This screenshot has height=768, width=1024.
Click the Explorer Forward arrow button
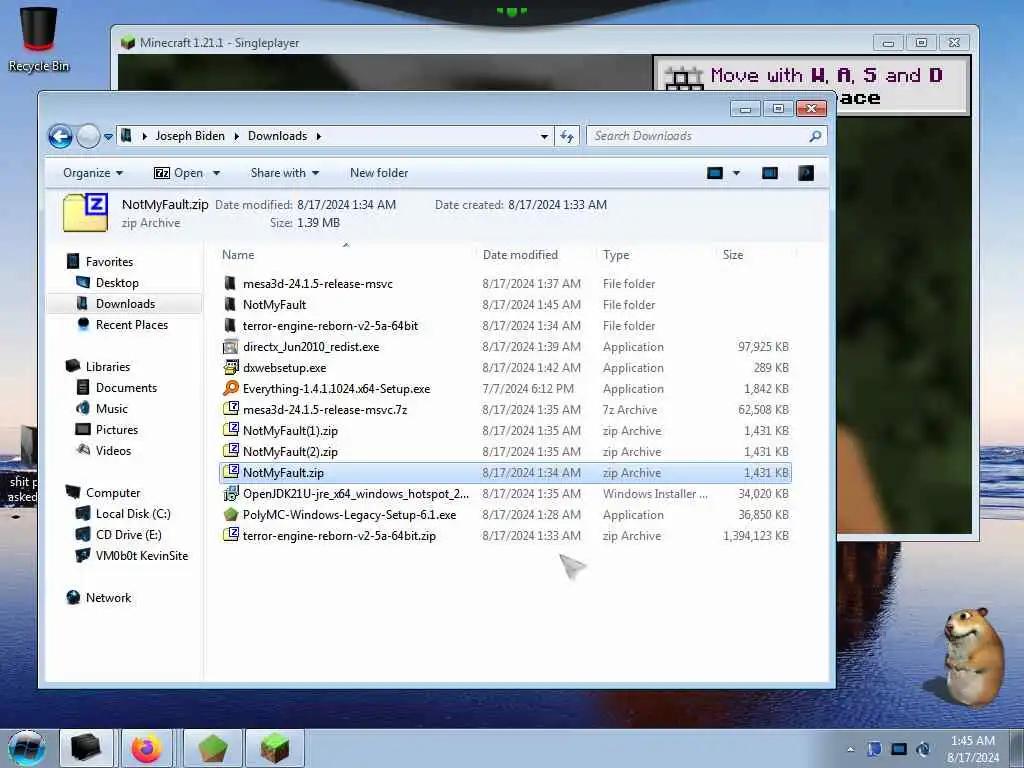88,136
